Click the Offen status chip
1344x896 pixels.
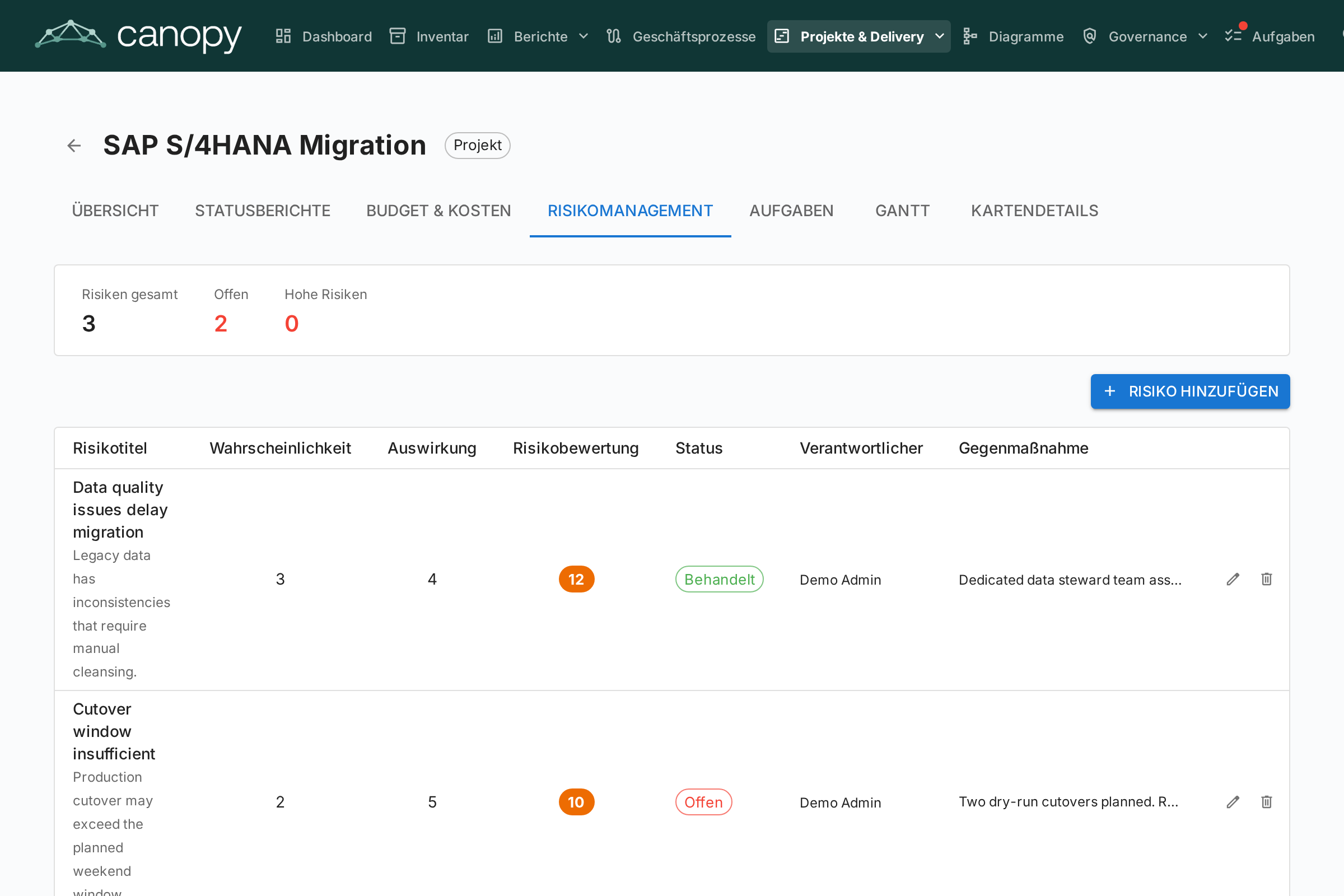703,802
